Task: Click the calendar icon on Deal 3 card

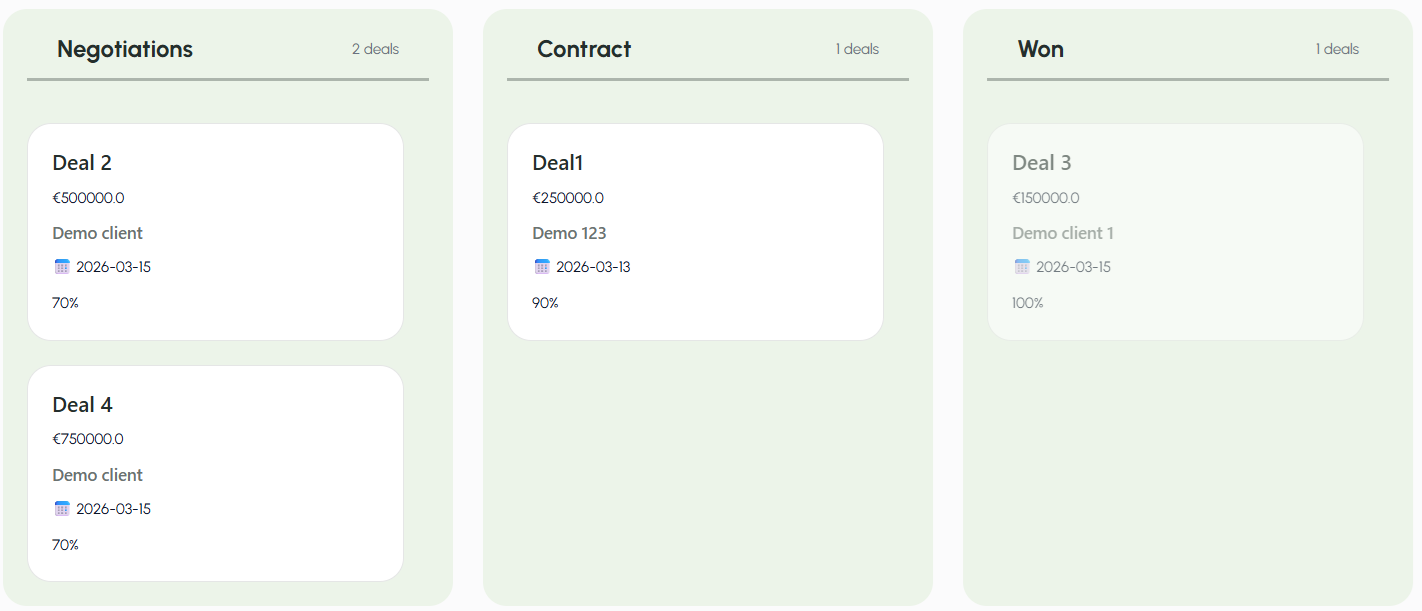Action: pyautogui.click(x=1022, y=267)
